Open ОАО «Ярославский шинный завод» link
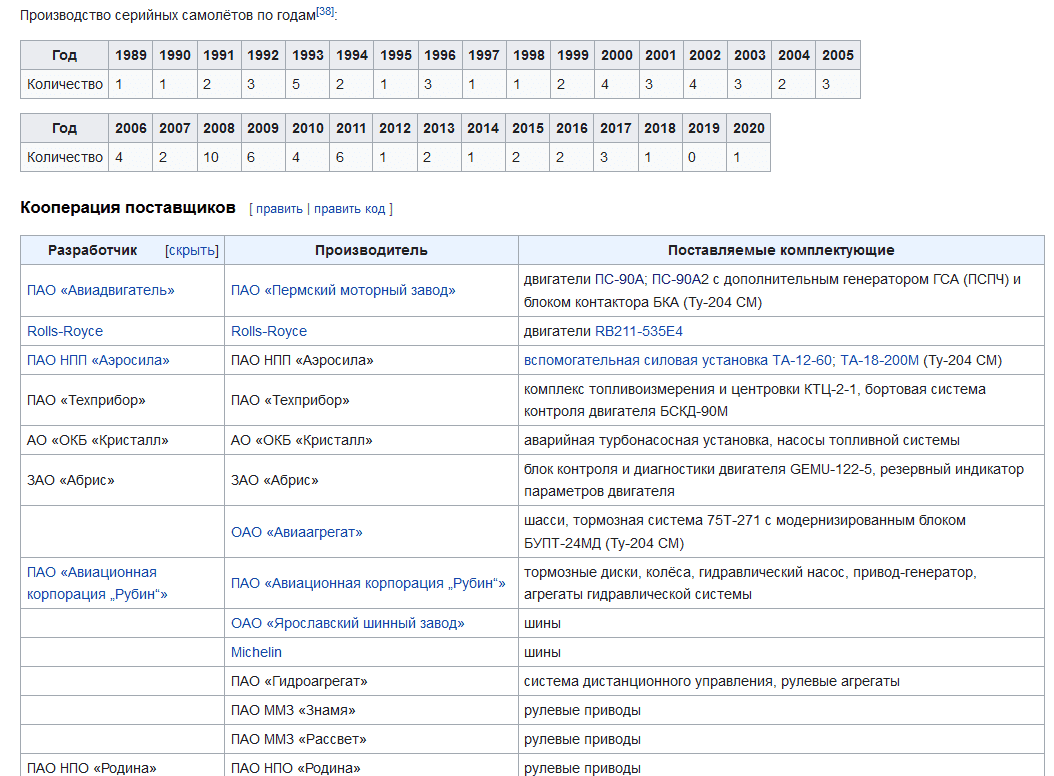Viewport: 1054px width, 776px height. 348,623
